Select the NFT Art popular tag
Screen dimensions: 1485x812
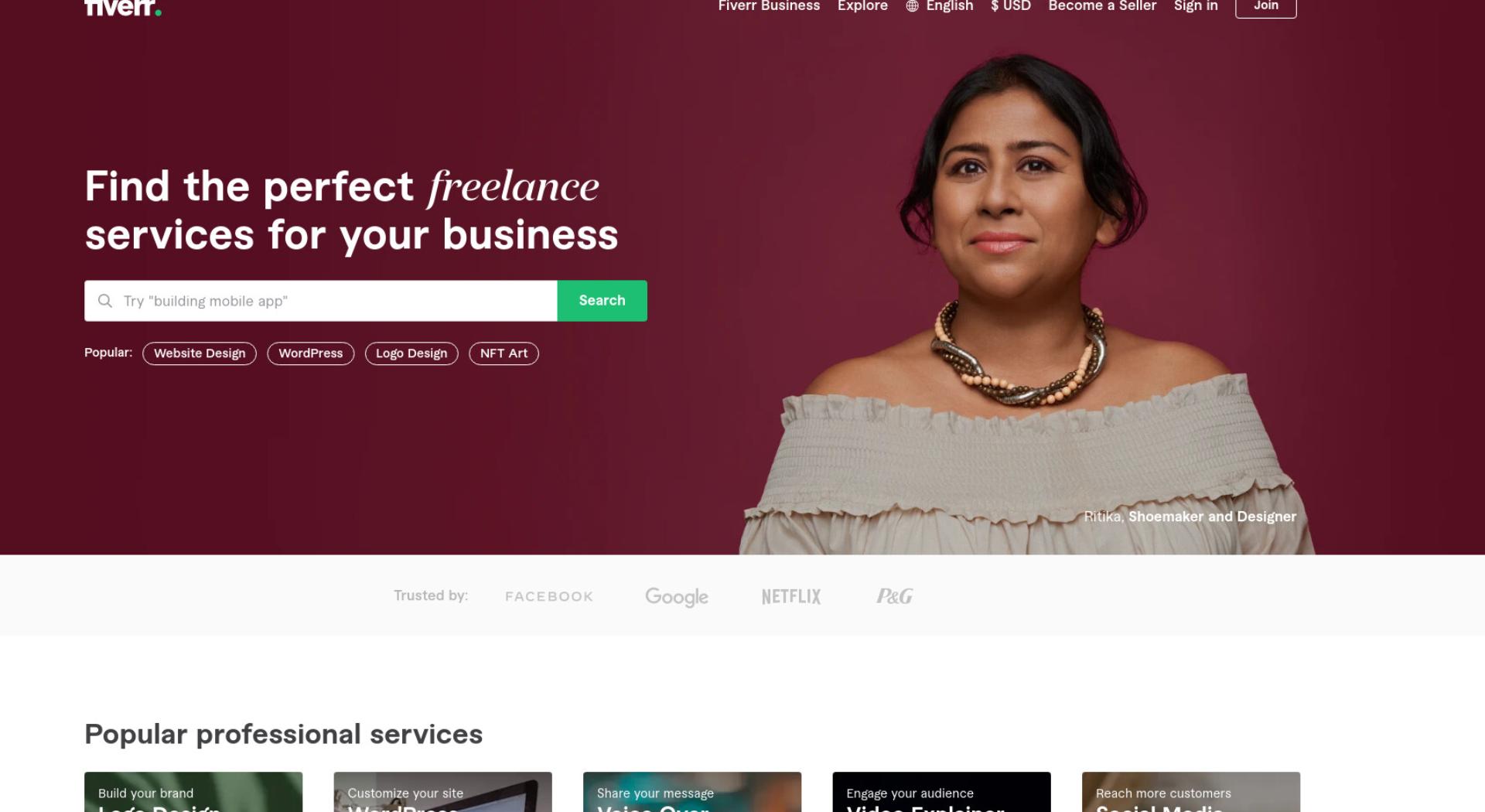(504, 353)
